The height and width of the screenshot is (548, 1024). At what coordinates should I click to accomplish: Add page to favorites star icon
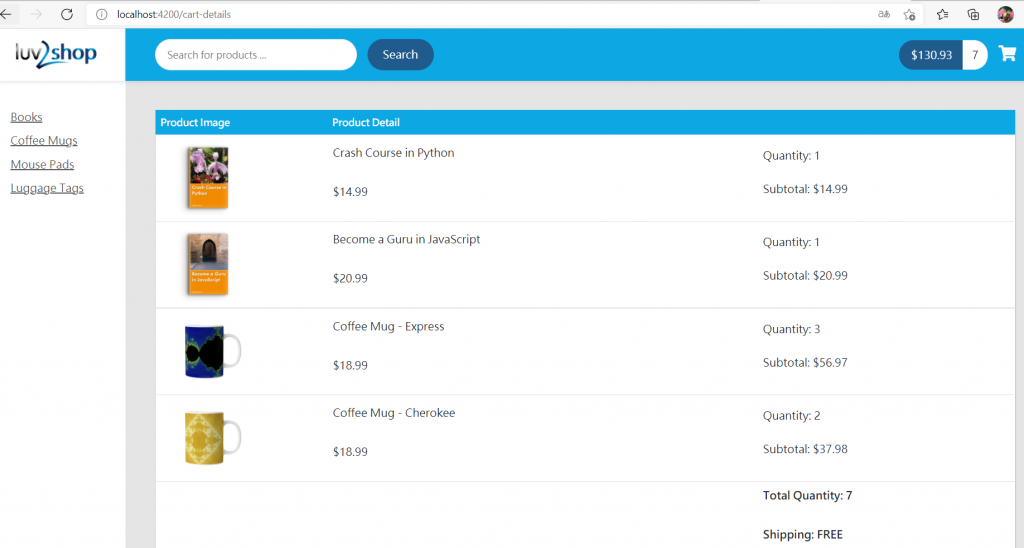pyautogui.click(x=909, y=14)
